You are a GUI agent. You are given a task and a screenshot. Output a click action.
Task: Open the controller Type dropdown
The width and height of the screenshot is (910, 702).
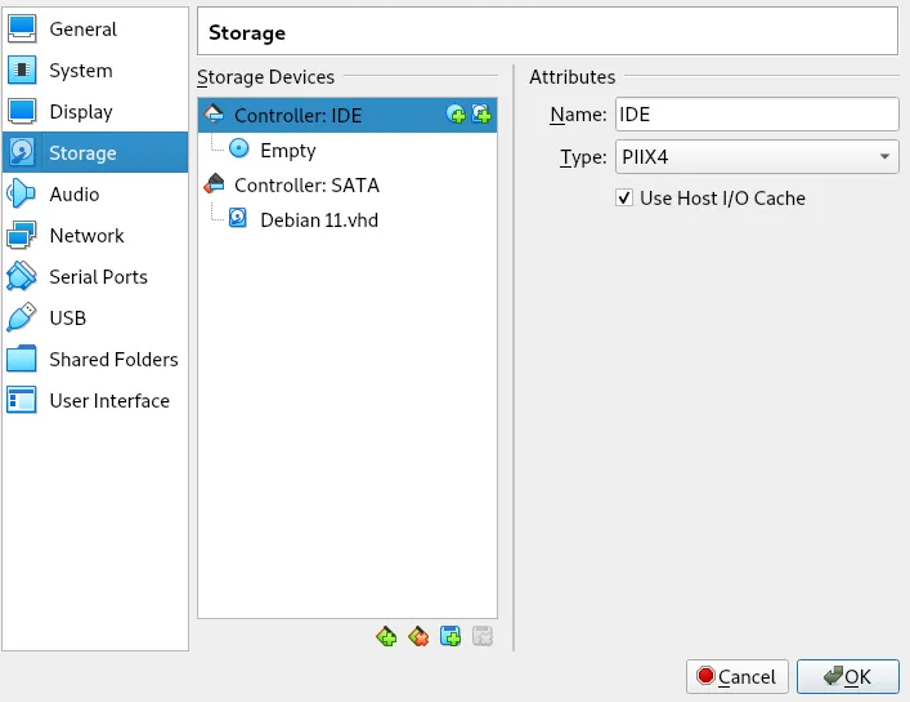pyautogui.click(x=756, y=157)
